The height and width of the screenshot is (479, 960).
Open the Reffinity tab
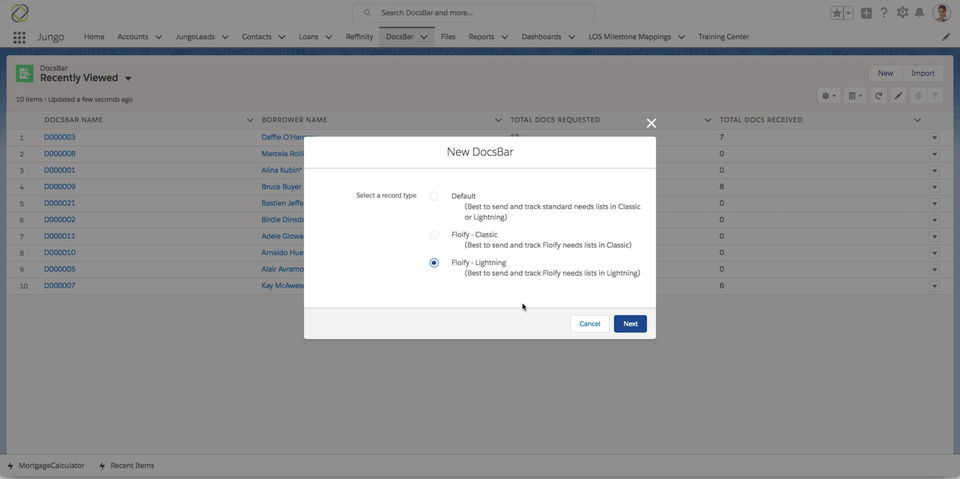pyautogui.click(x=359, y=37)
